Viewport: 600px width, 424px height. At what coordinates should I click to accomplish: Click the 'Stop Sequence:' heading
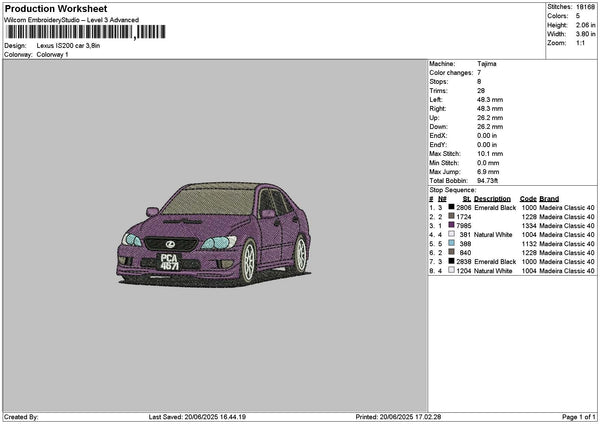(453, 190)
